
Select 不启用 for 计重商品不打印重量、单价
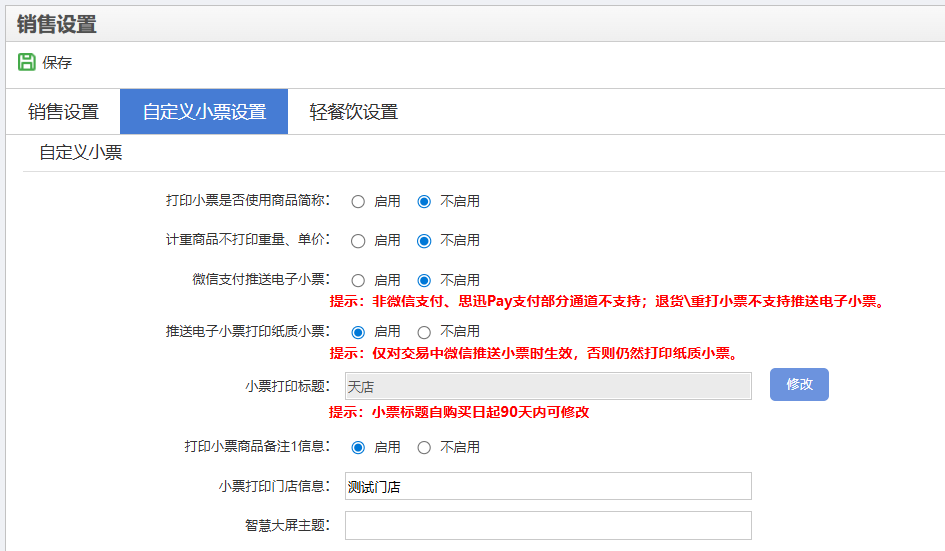(424, 241)
